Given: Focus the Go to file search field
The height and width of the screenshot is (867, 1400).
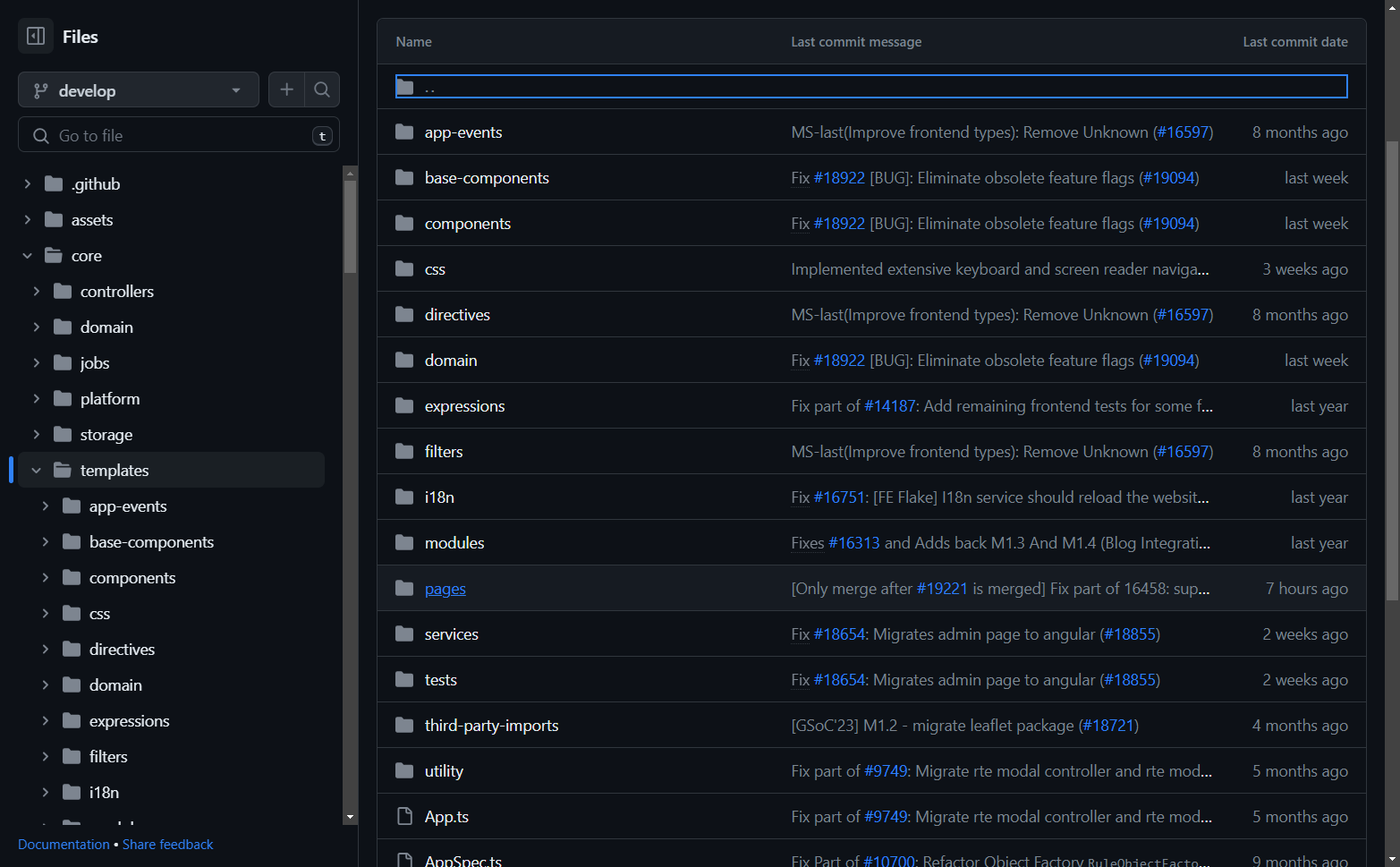Looking at the screenshot, I should pos(179,135).
